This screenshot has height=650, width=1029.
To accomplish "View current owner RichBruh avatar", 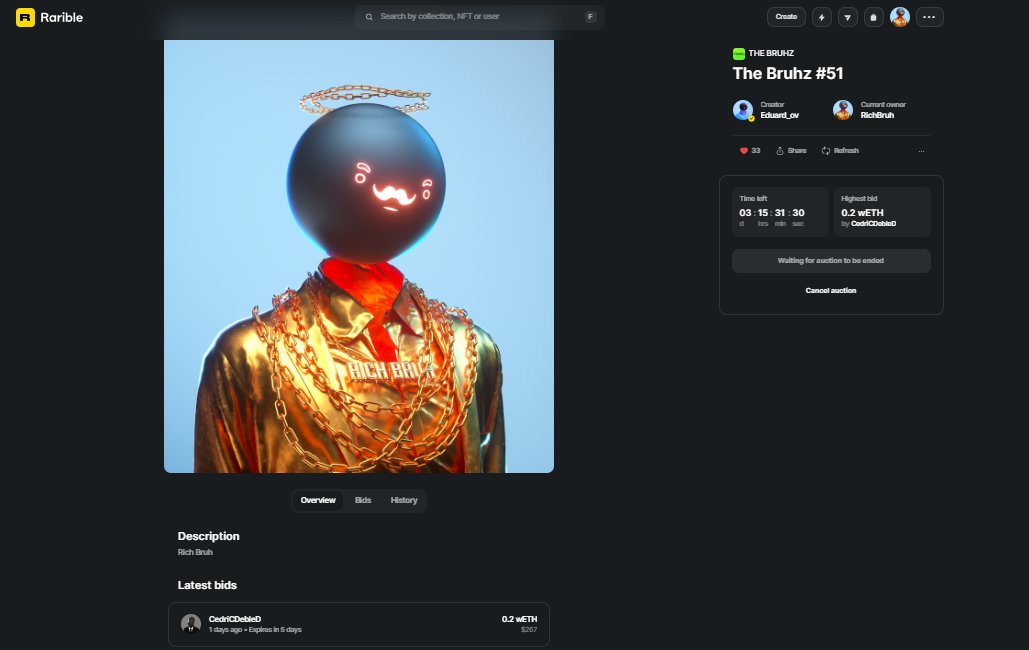I will point(843,110).
